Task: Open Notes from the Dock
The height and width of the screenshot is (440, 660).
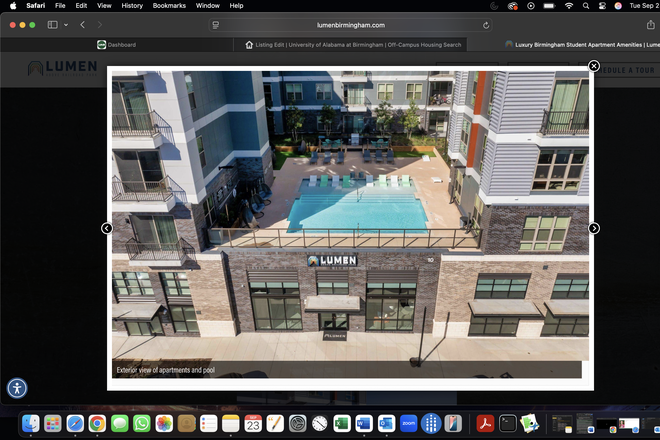Action: click(231, 424)
